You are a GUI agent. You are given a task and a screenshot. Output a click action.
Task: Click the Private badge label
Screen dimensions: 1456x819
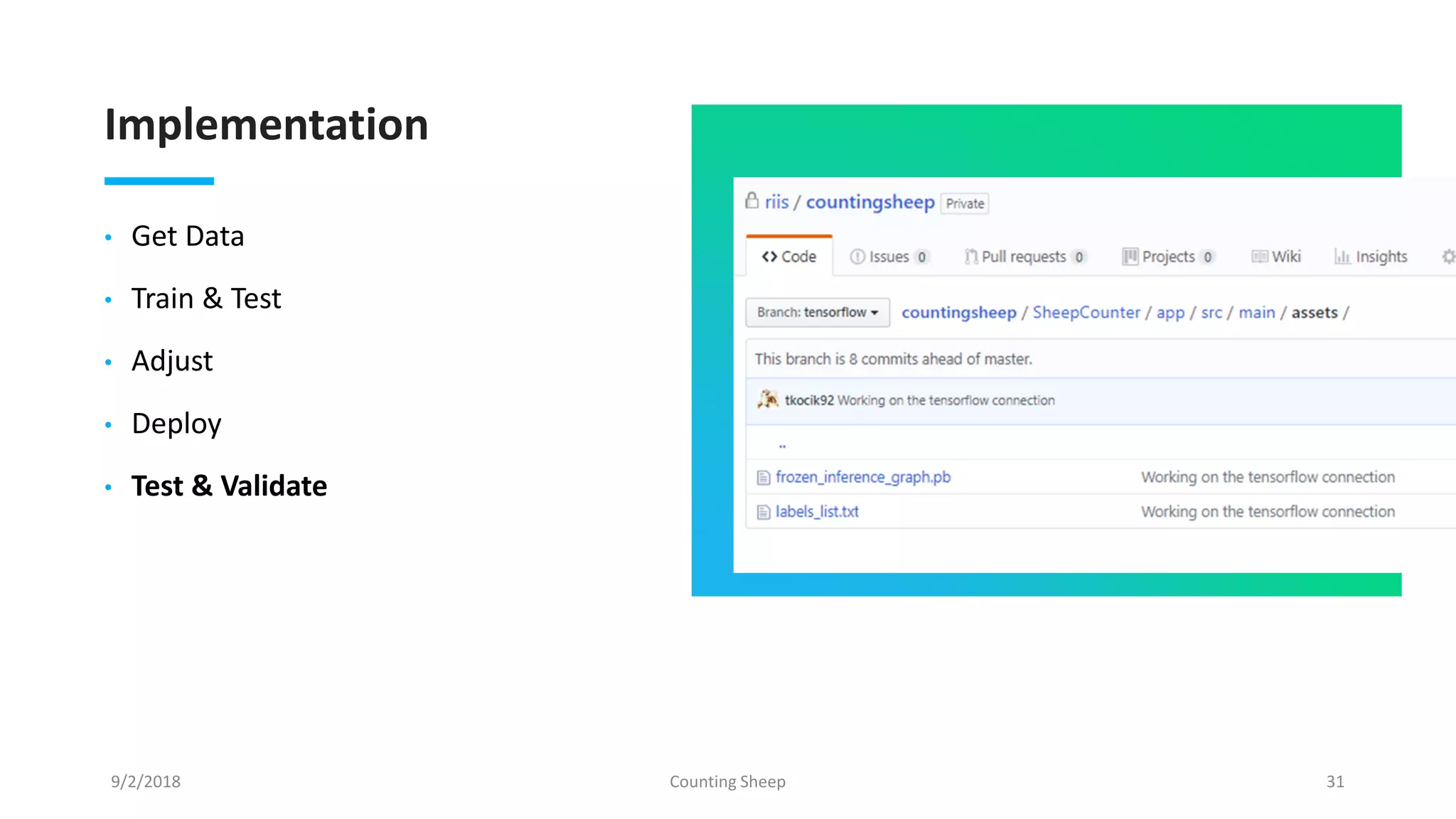pyautogui.click(x=965, y=203)
